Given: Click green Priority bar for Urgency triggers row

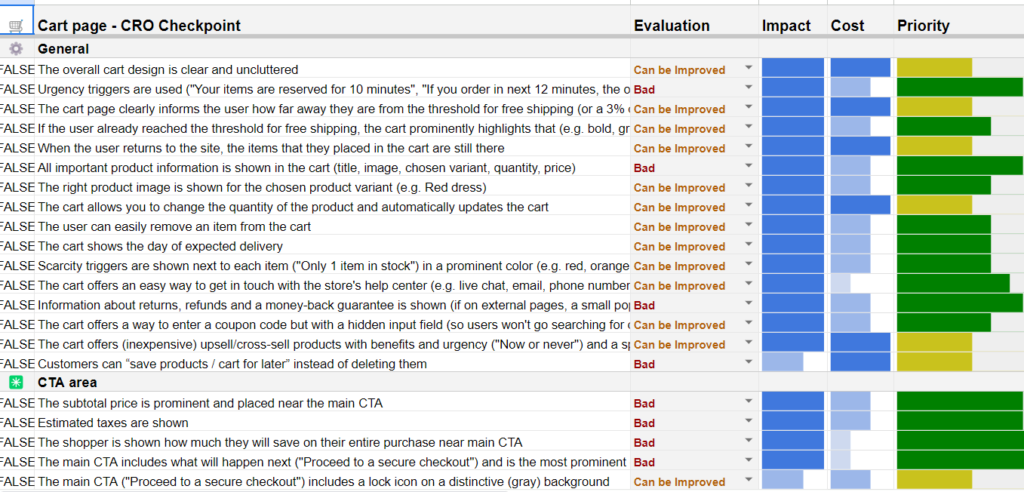Looking at the screenshot, I should coord(959,89).
